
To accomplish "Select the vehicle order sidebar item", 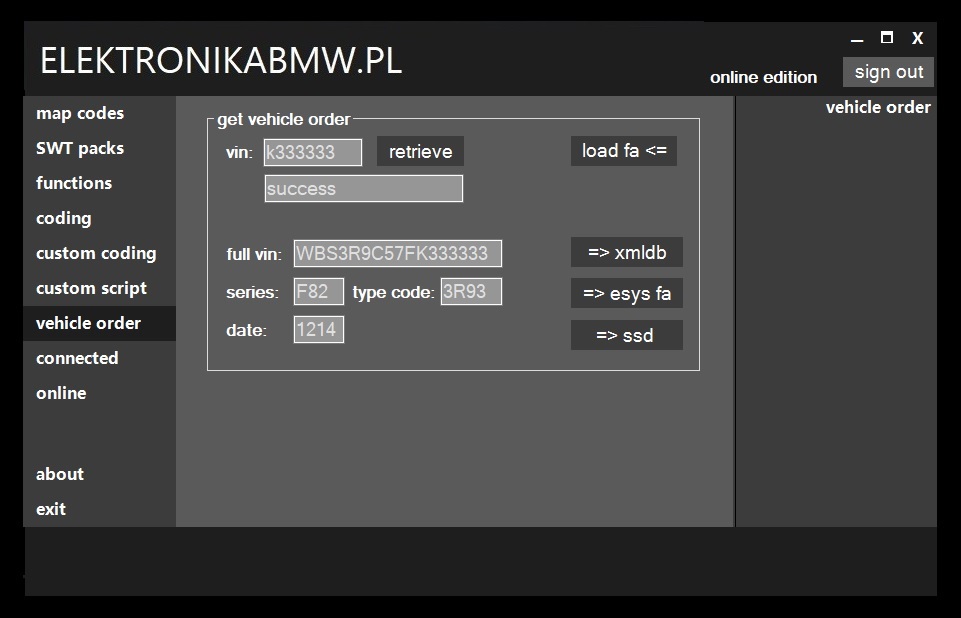I will point(99,323).
